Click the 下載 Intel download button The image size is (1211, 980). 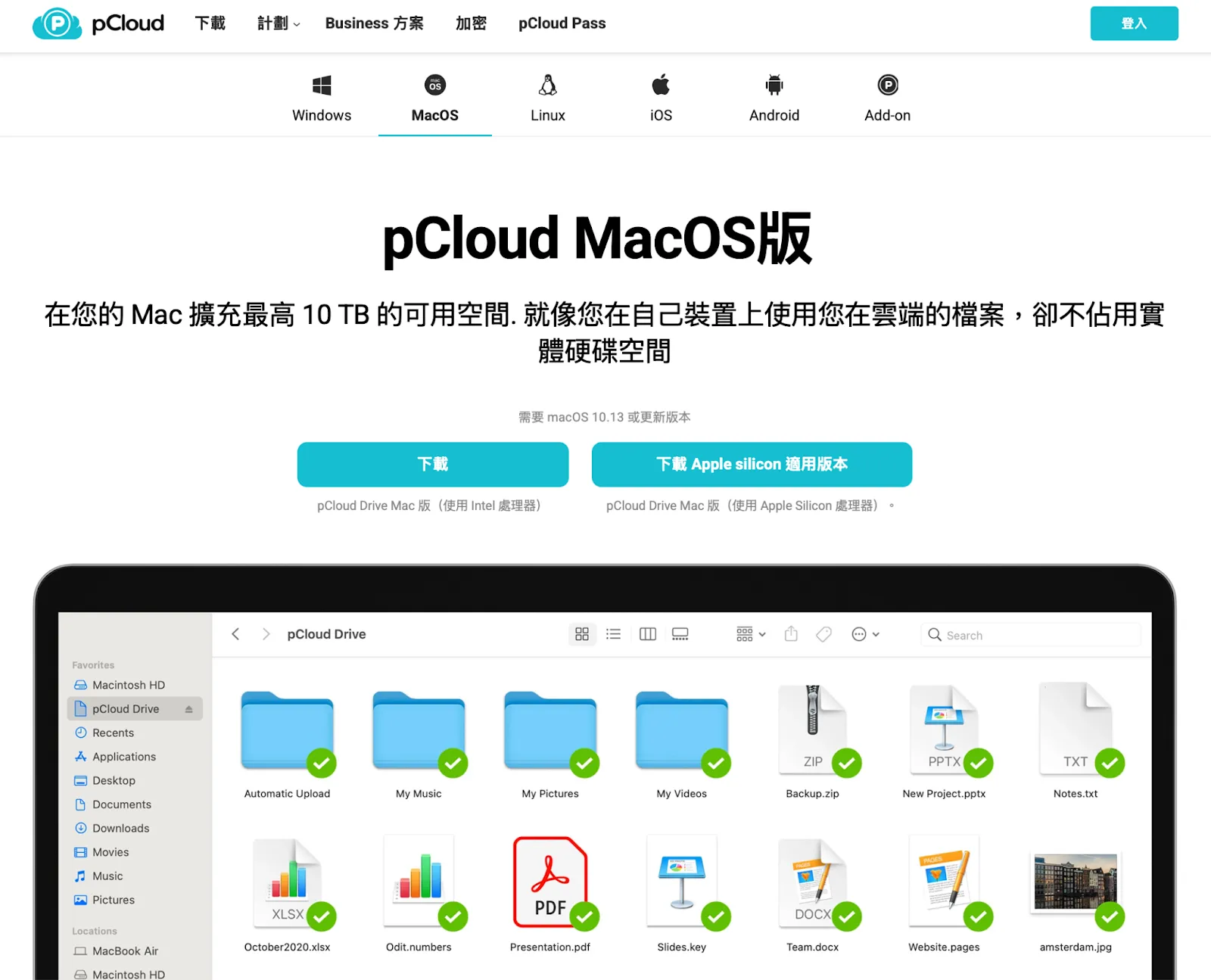(x=433, y=464)
